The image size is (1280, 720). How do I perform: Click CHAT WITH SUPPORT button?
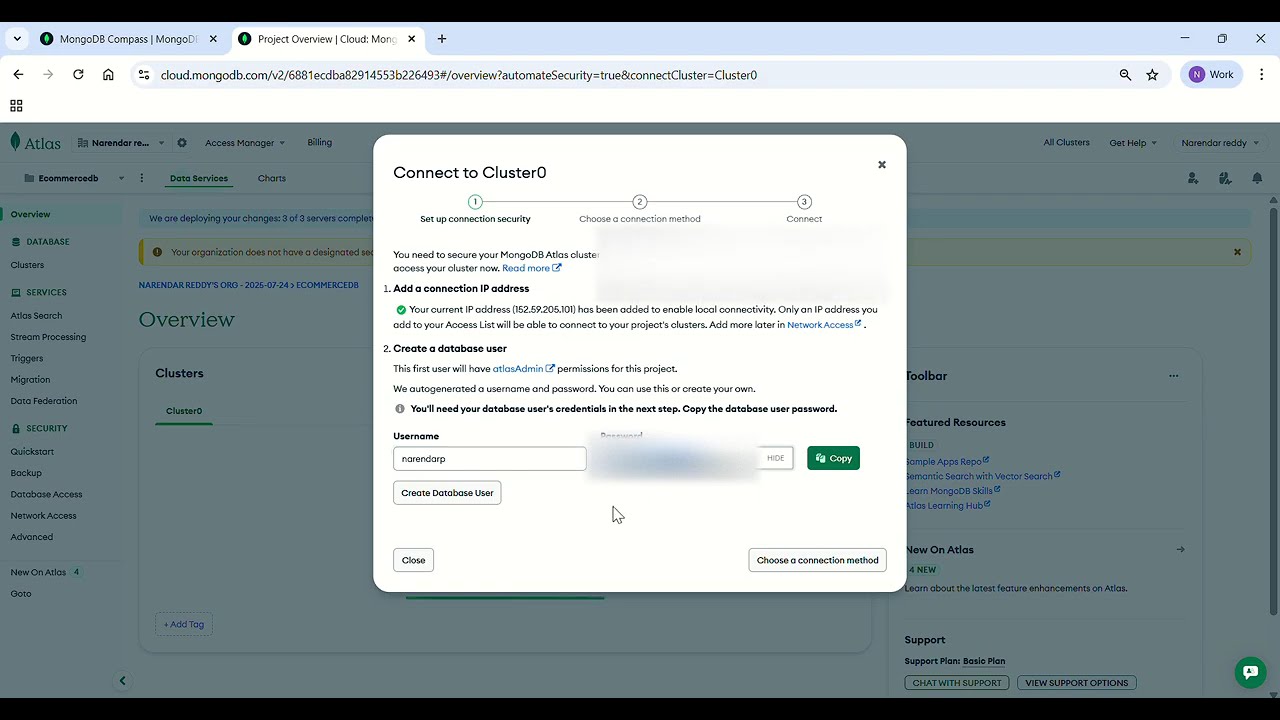click(957, 683)
